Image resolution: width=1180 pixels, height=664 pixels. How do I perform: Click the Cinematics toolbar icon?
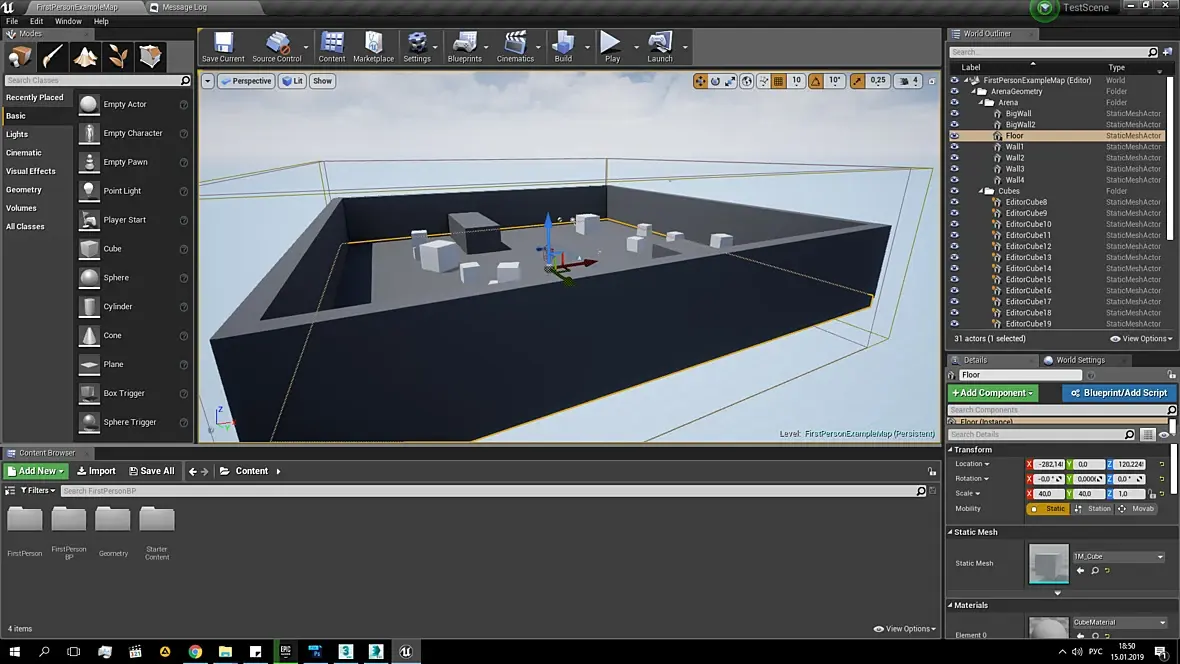pos(515,45)
